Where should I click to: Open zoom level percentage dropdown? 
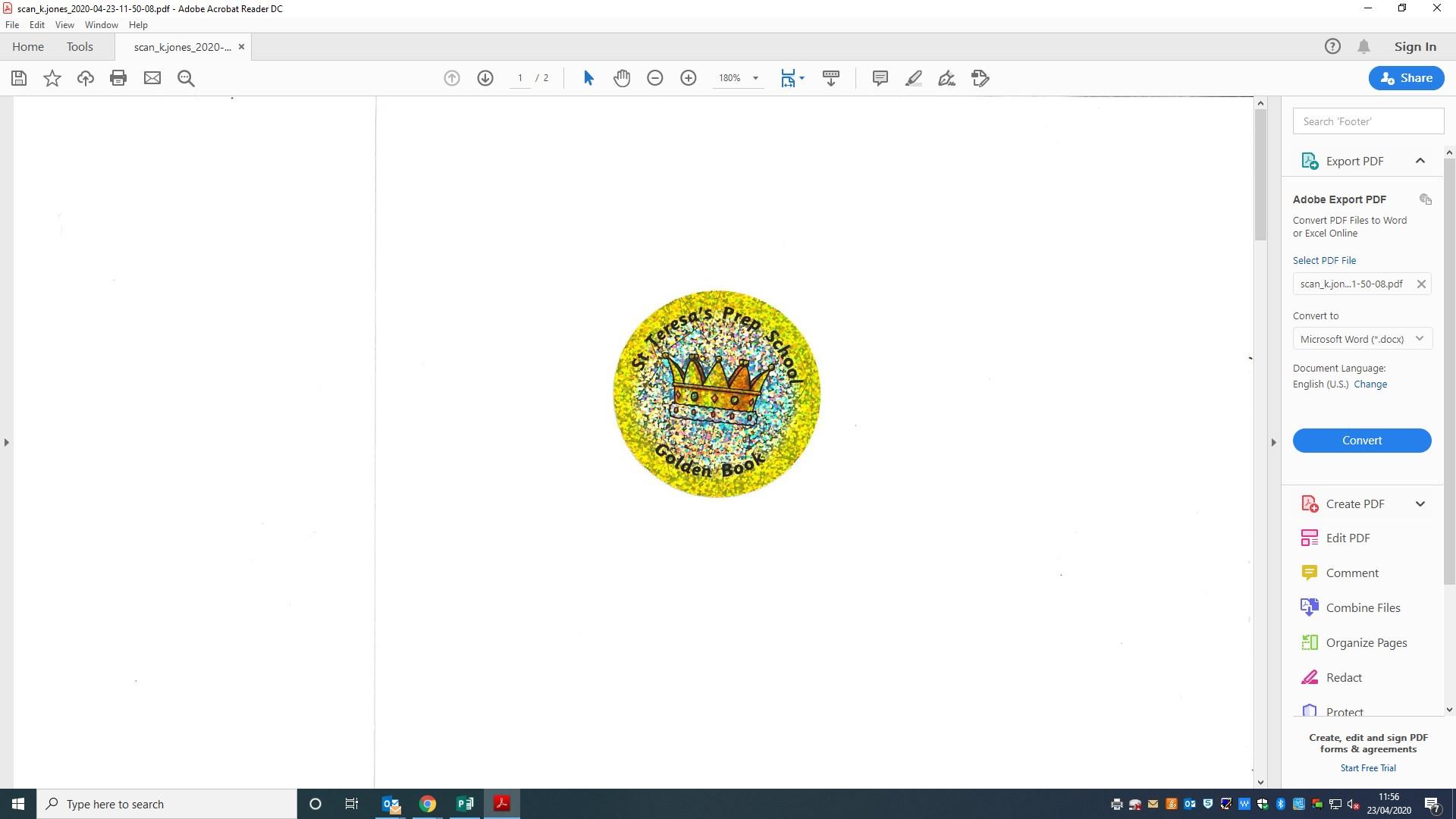(x=755, y=78)
